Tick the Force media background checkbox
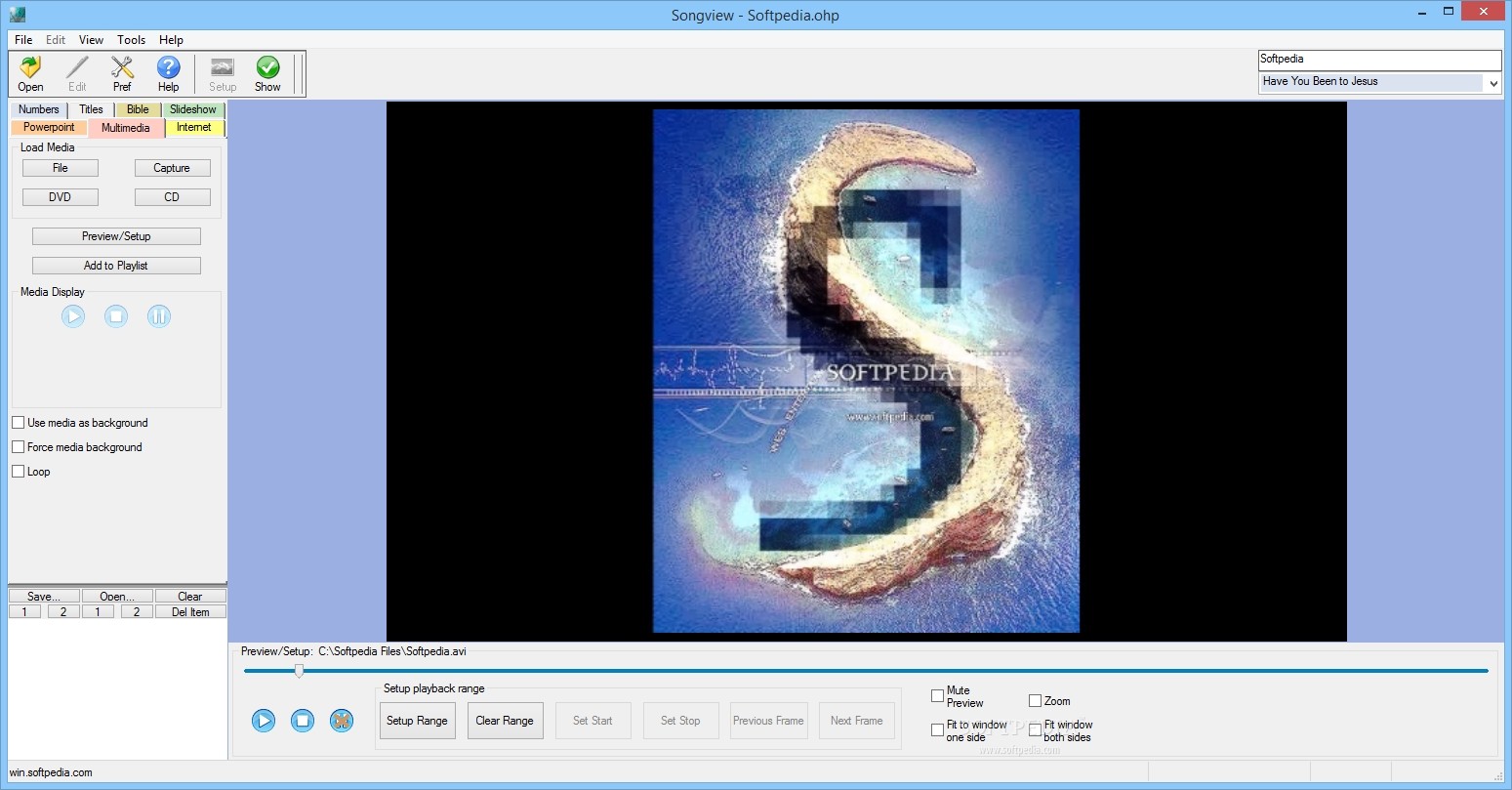Screen dimensions: 1512x790 click(18, 447)
